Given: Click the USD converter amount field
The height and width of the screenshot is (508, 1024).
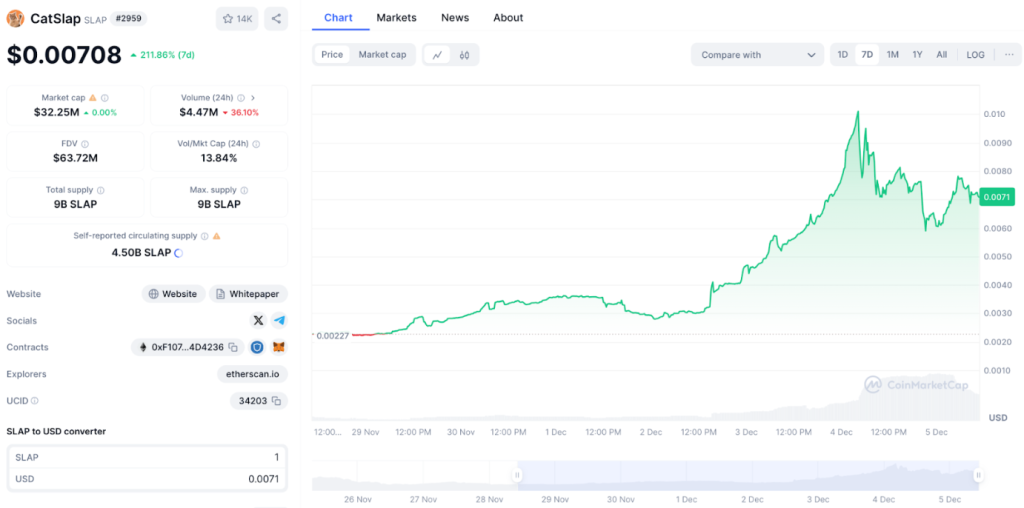Looking at the screenshot, I should (x=147, y=479).
